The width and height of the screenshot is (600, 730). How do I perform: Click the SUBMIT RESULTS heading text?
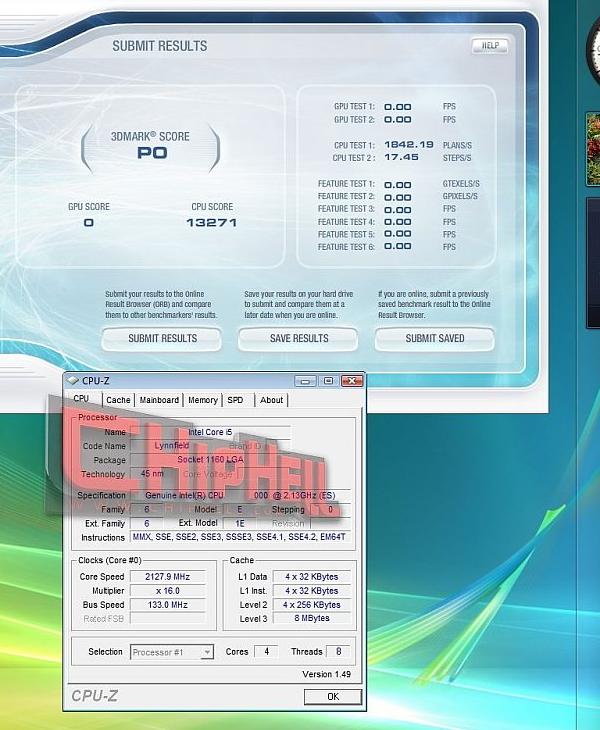pyautogui.click(x=160, y=46)
